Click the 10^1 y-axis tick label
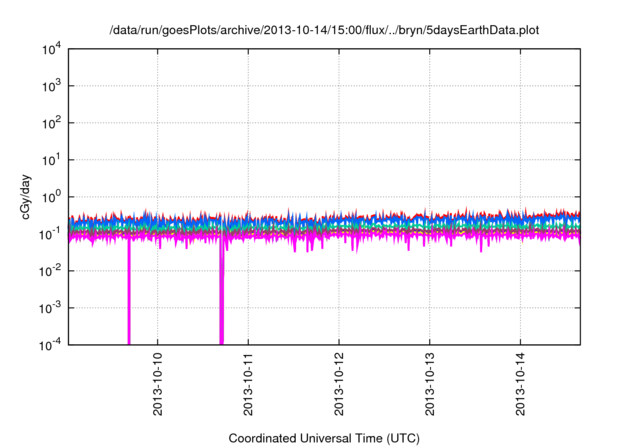The height and width of the screenshot is (448, 640). click(x=51, y=160)
